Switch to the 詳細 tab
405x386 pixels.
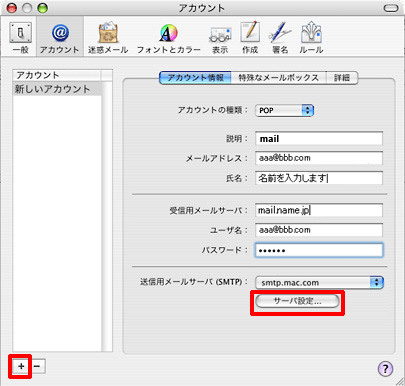(x=342, y=78)
